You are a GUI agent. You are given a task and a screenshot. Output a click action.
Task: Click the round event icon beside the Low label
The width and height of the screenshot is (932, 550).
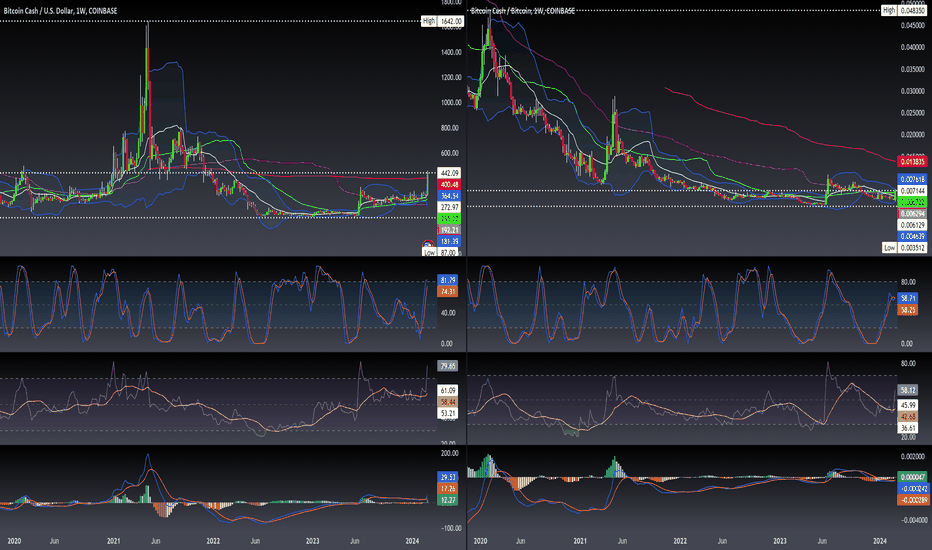(428, 244)
